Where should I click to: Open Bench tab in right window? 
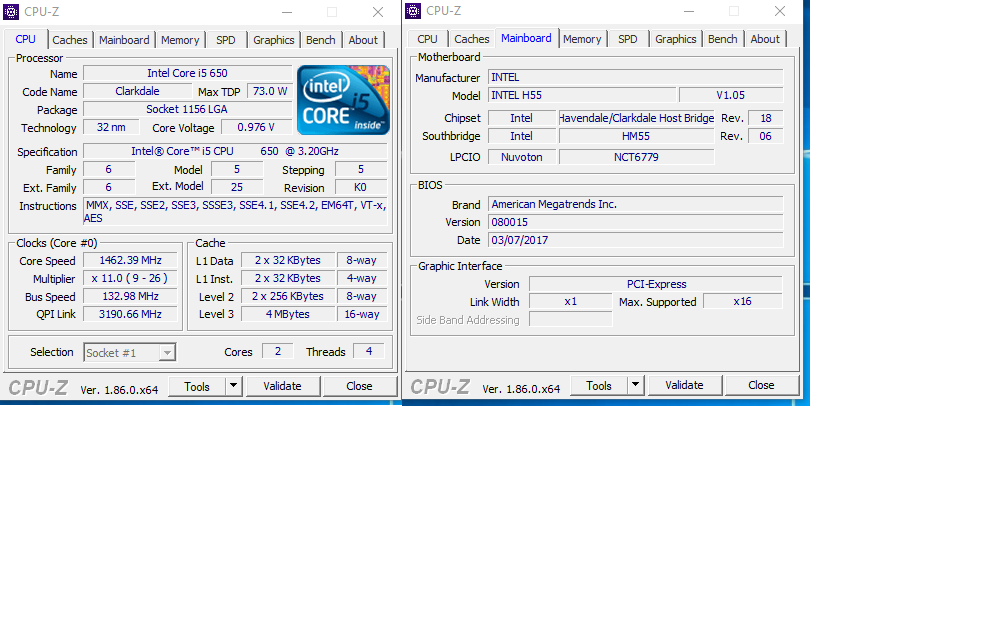(x=723, y=39)
